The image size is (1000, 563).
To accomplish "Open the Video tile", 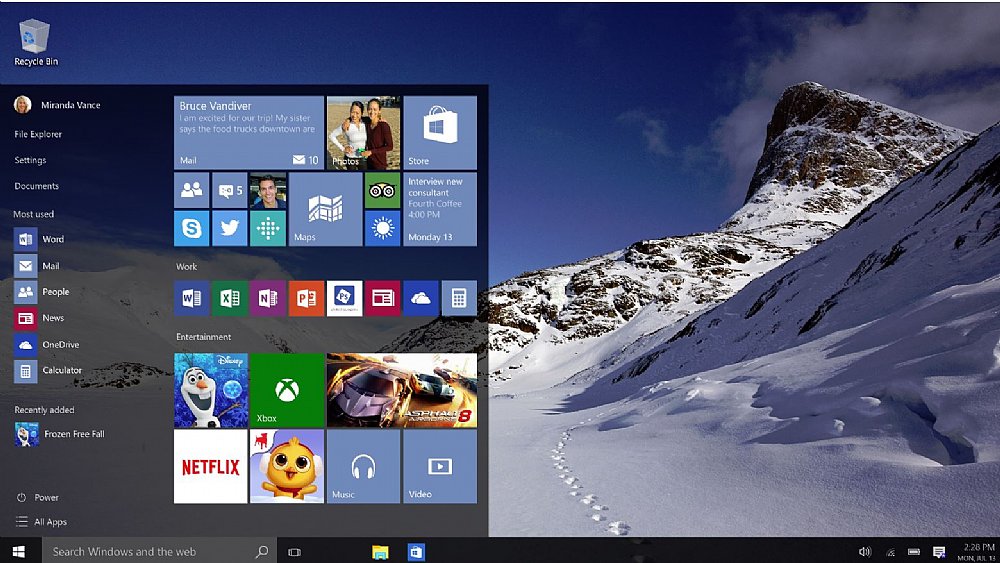I will (x=440, y=467).
